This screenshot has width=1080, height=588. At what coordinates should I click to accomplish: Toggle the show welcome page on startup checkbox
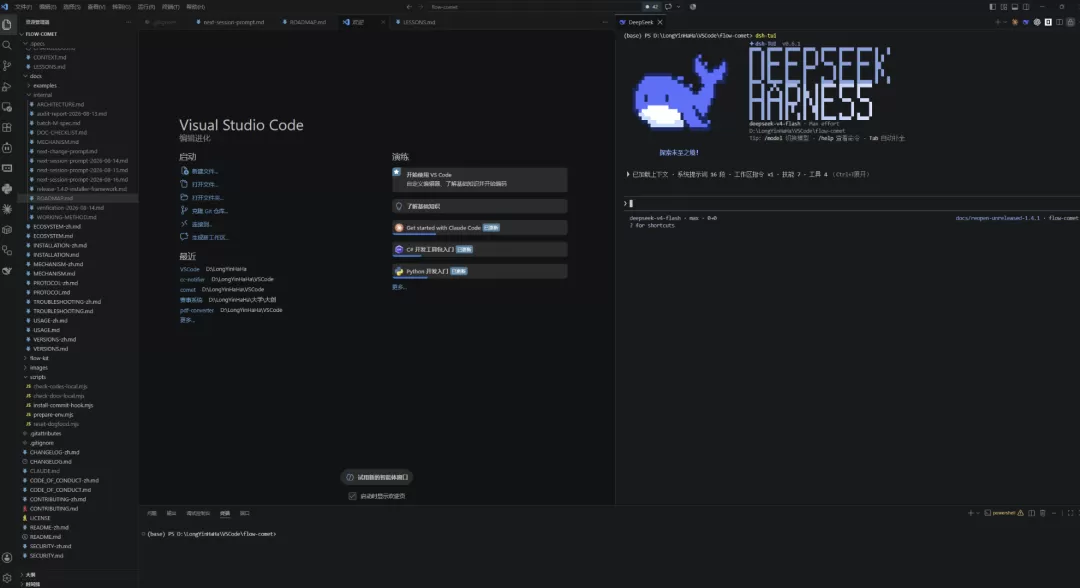click(x=353, y=496)
